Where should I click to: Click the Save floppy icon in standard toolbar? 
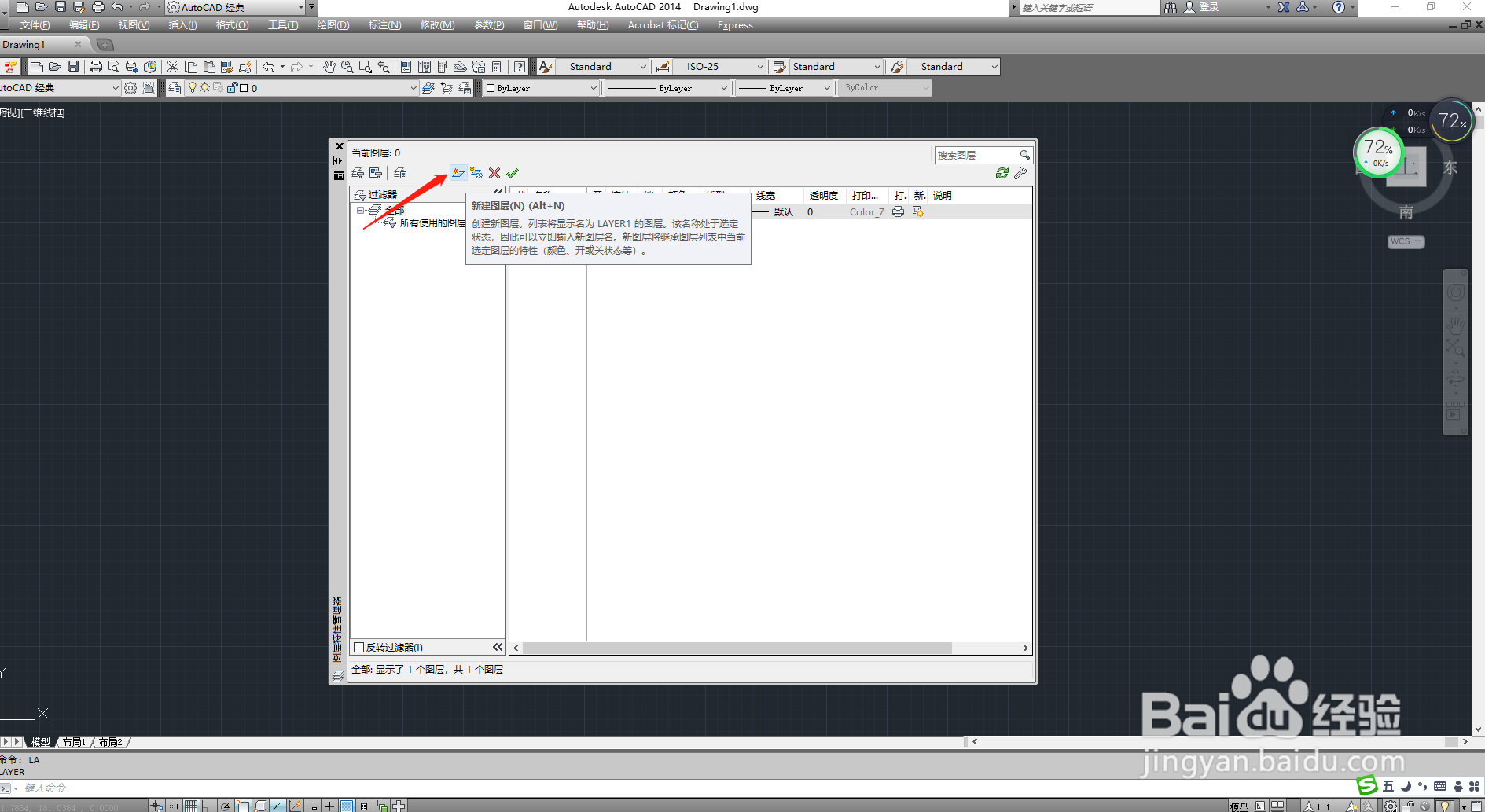(x=73, y=67)
